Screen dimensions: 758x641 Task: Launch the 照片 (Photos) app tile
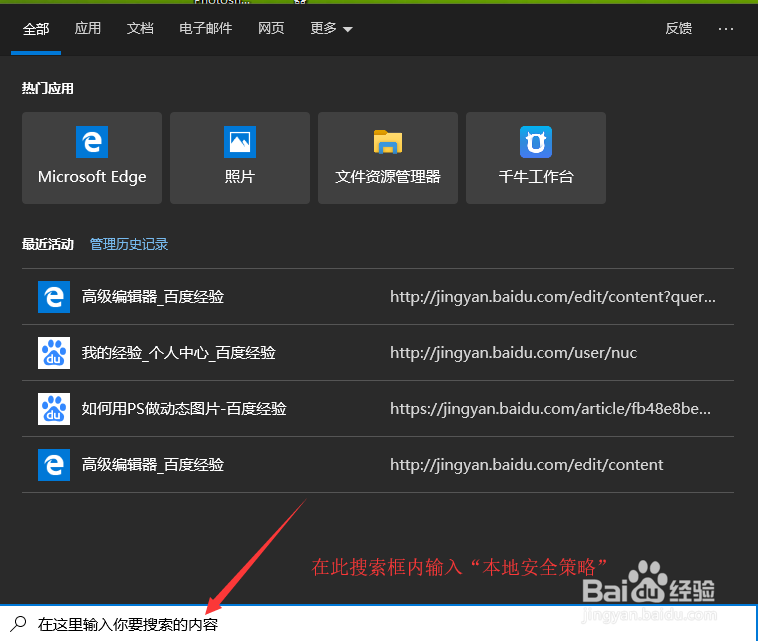pyautogui.click(x=240, y=158)
